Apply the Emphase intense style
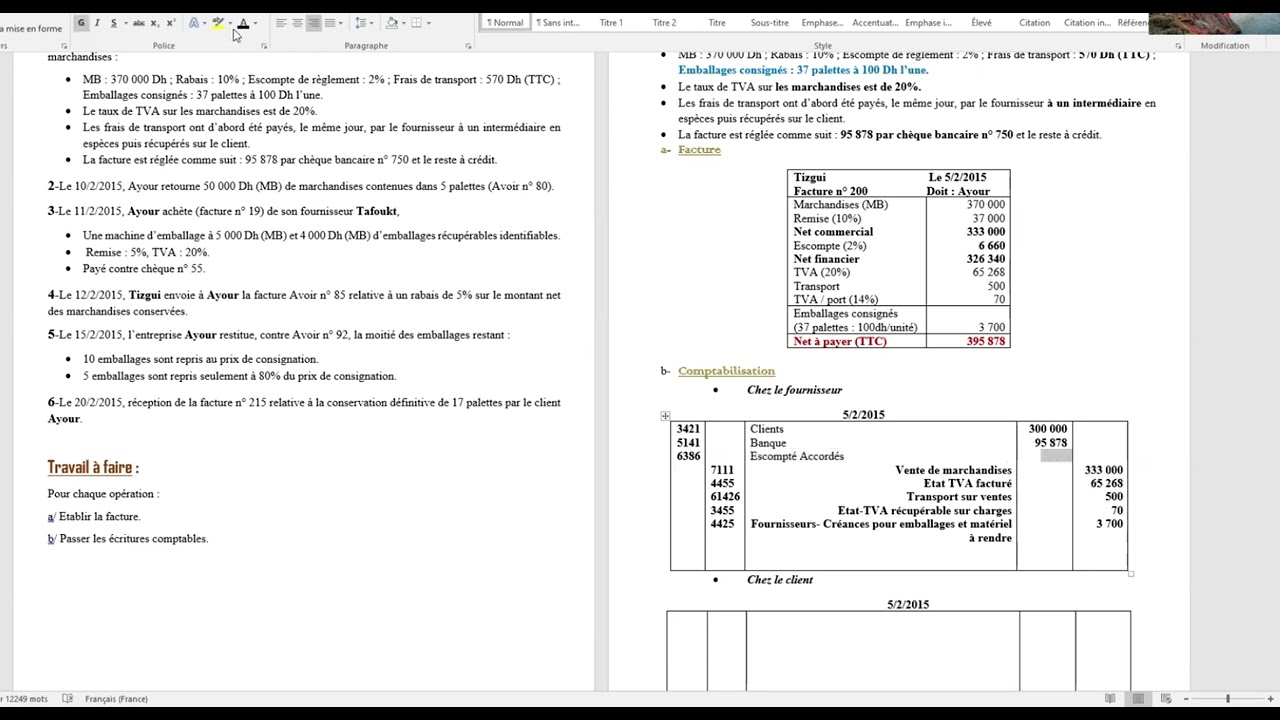Screen dimensions: 1280x720 tap(928, 23)
